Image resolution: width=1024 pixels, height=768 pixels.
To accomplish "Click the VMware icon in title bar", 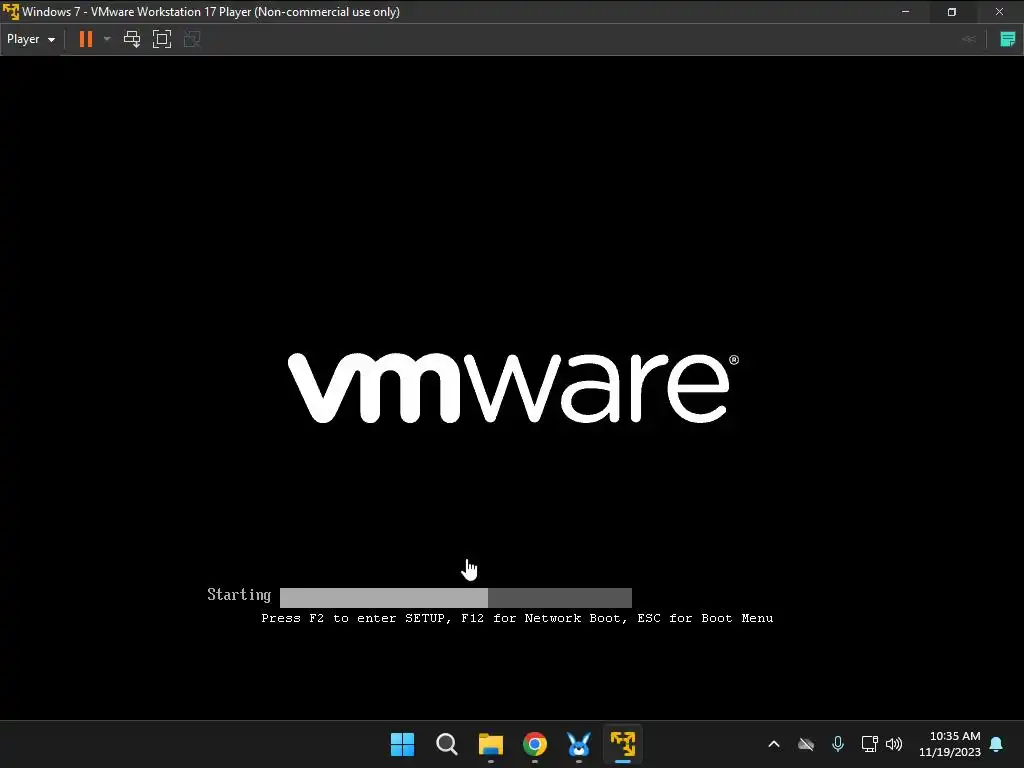I will 11,12.
